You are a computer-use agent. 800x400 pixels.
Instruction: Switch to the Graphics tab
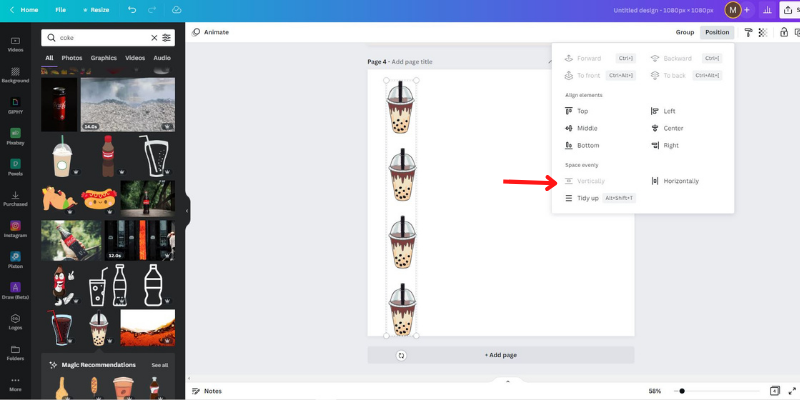[104, 58]
